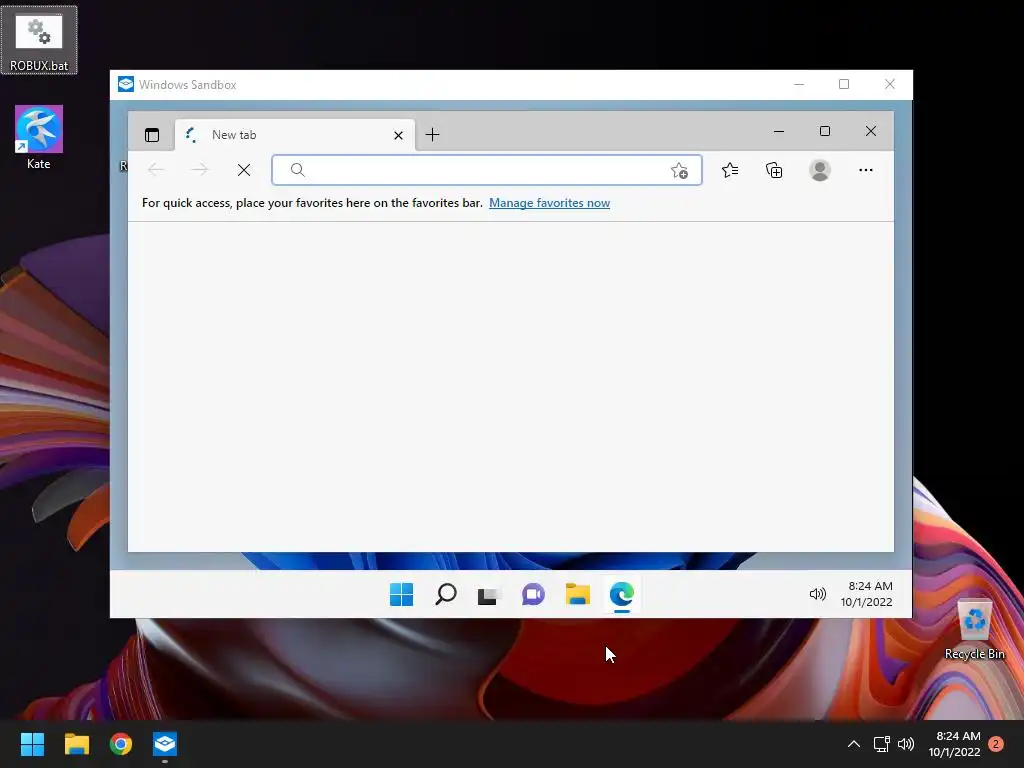Show hidden icons in the host tray
The height and width of the screenshot is (768, 1024).
tap(854, 744)
